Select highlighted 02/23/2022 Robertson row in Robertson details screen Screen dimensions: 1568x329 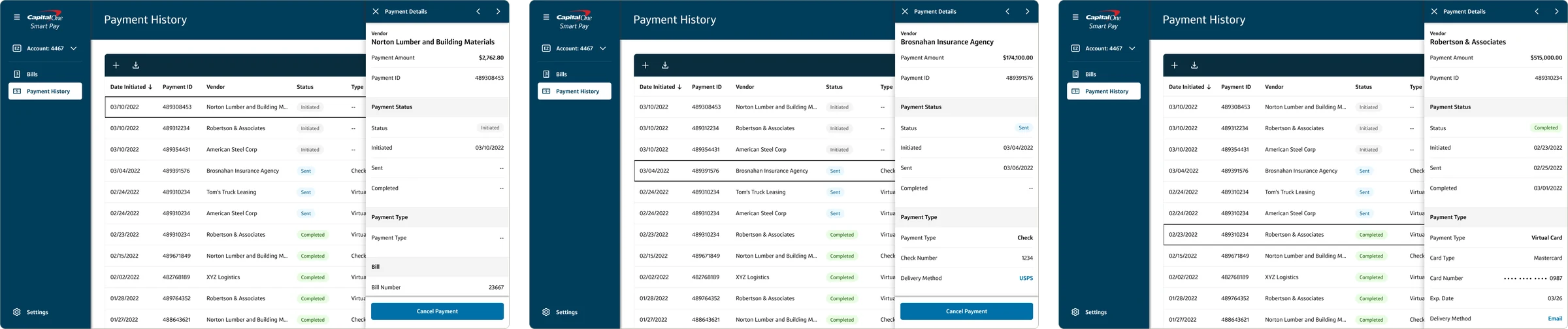pyautogui.click(x=1294, y=235)
